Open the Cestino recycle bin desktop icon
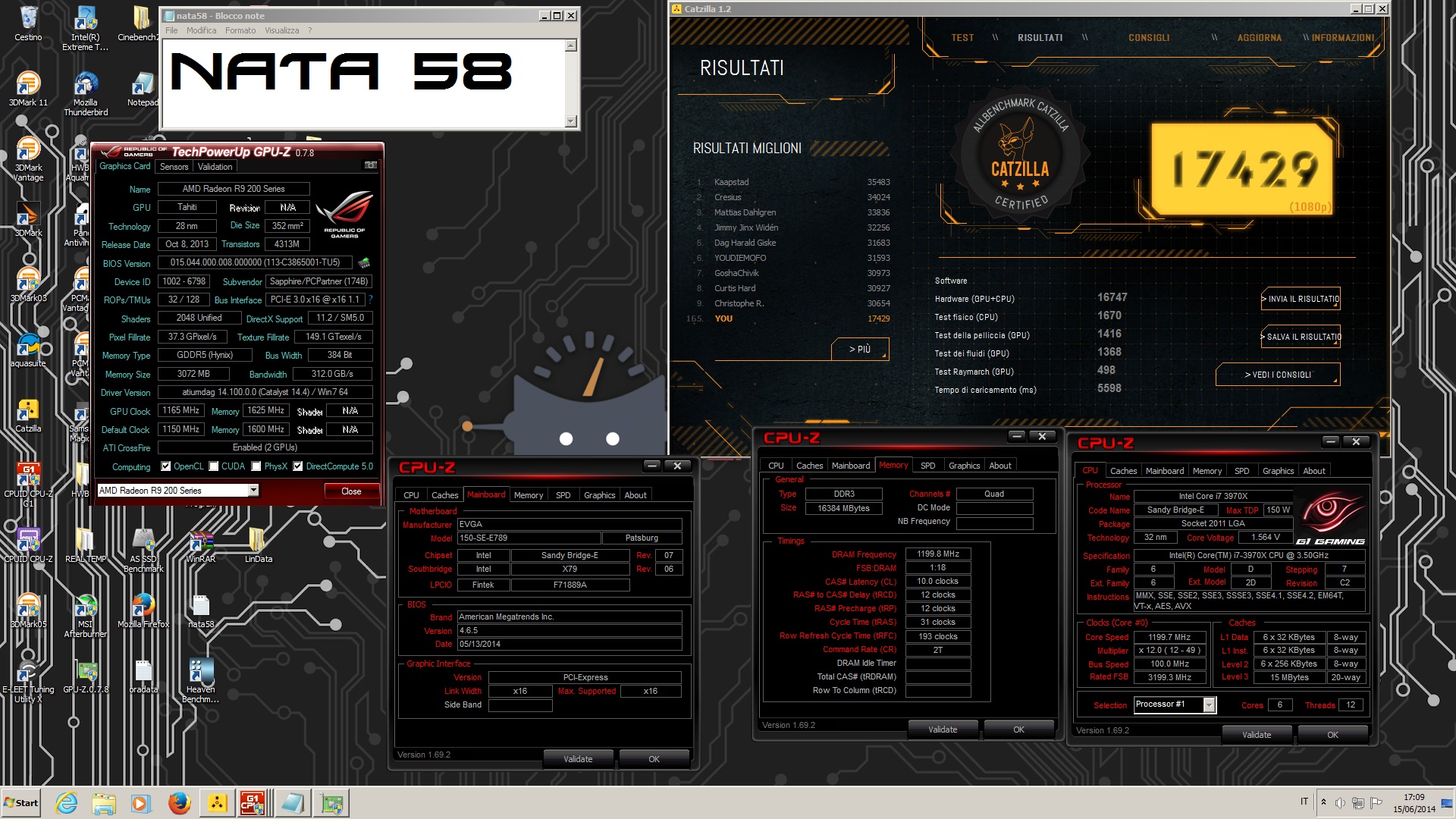 tap(28, 24)
